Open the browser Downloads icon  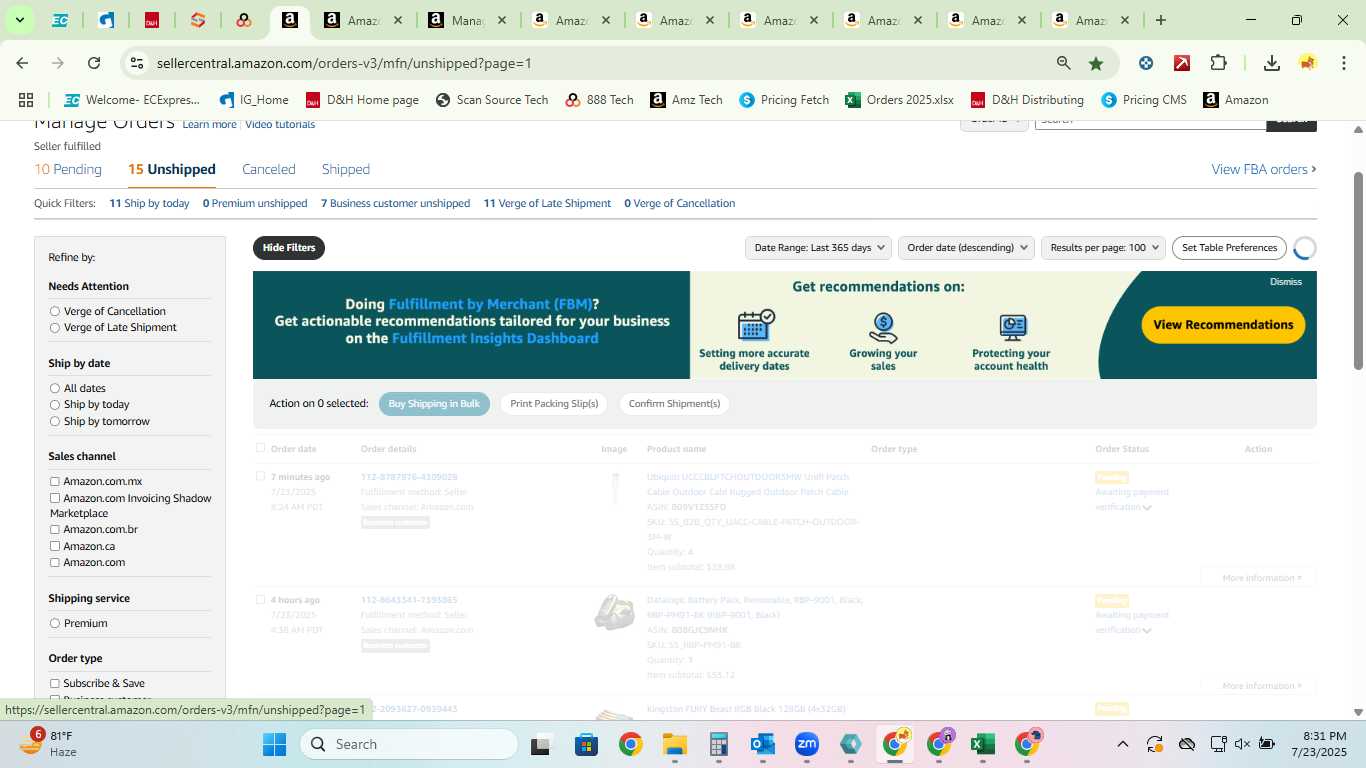tap(1272, 63)
